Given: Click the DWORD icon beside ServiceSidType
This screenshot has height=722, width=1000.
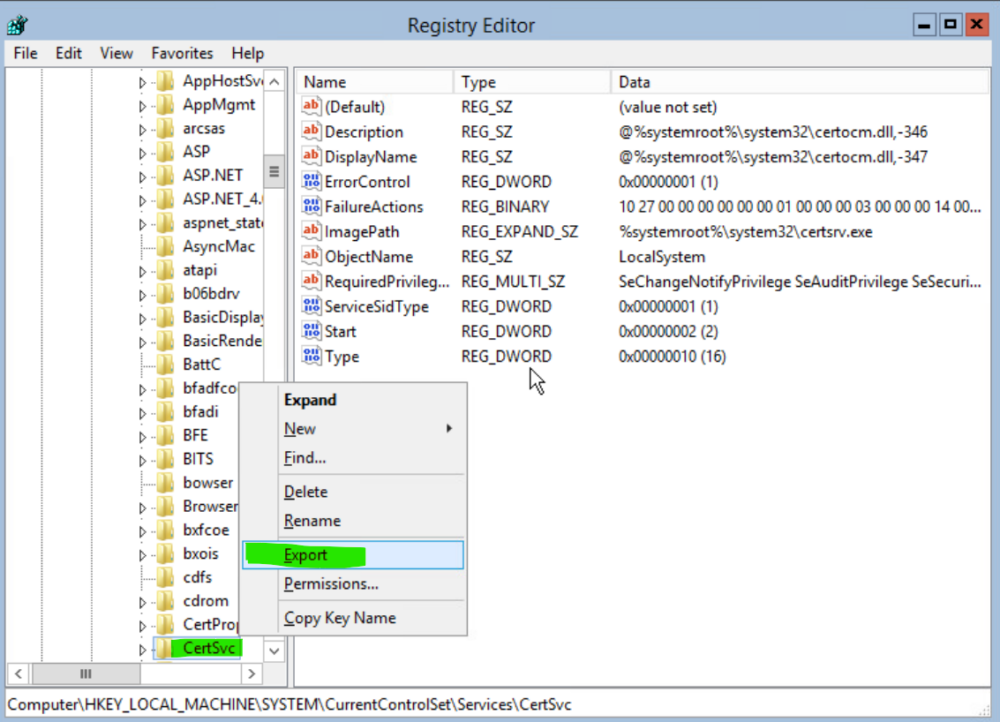Looking at the screenshot, I should click(309, 306).
